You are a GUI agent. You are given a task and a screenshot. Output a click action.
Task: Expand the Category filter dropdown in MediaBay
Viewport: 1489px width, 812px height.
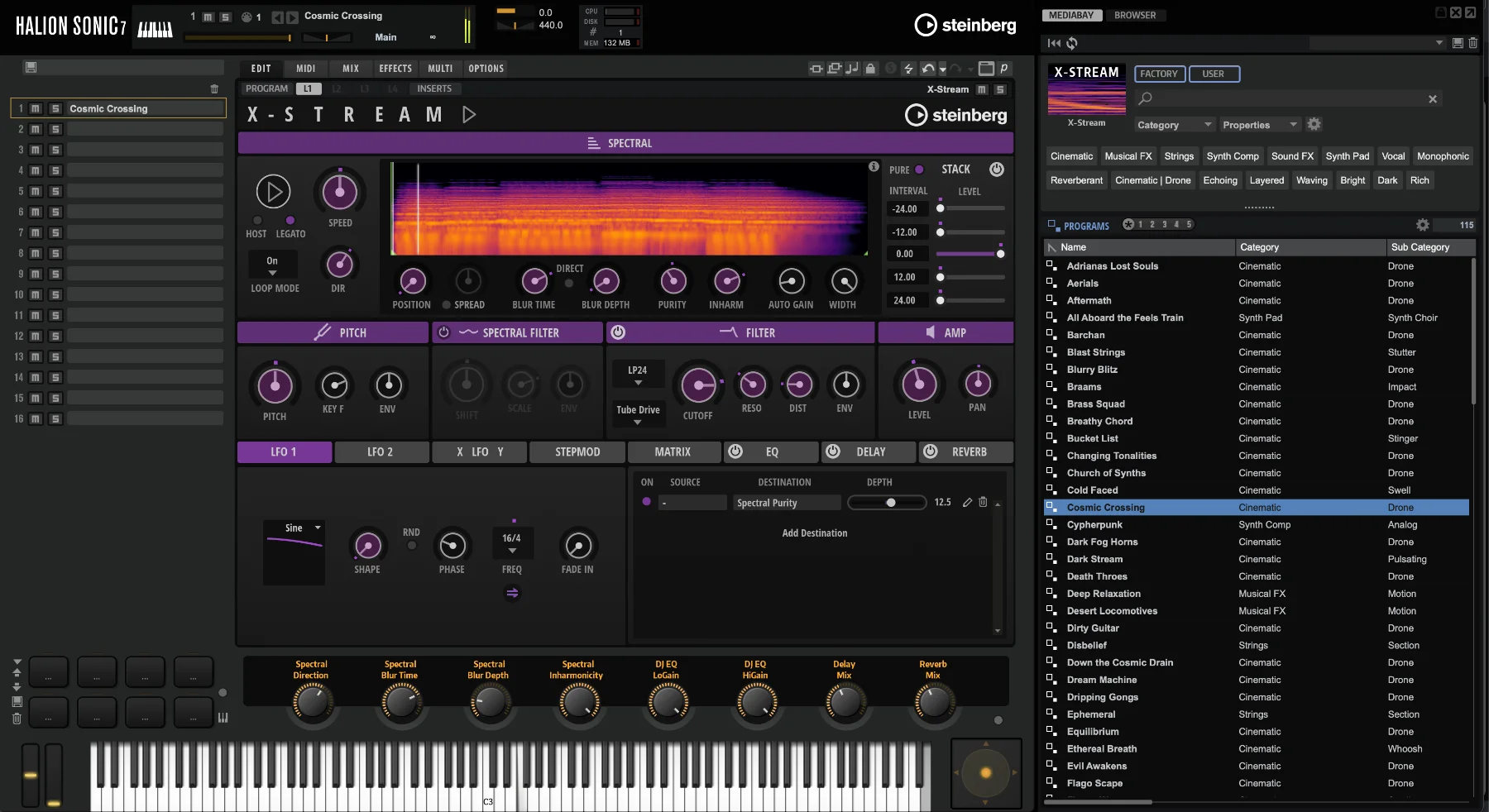click(1173, 125)
